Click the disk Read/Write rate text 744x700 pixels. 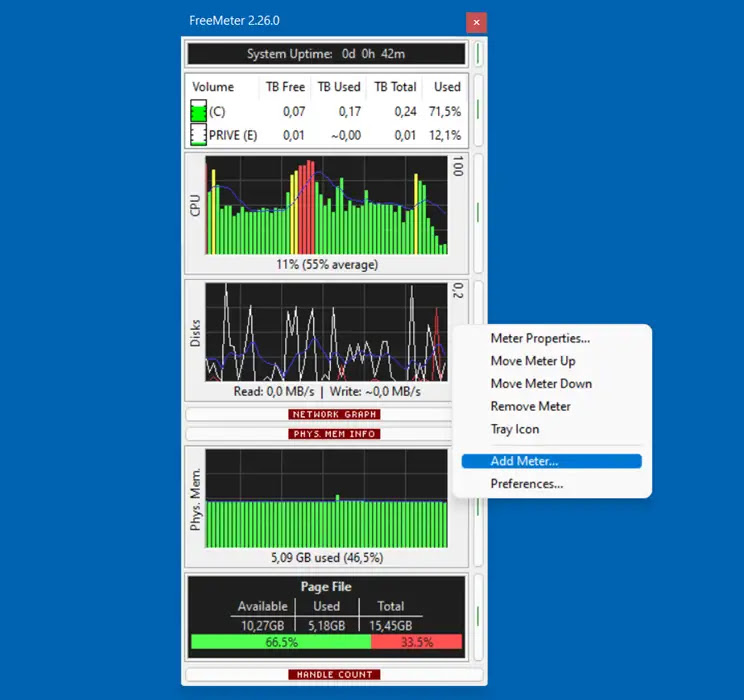coord(327,392)
